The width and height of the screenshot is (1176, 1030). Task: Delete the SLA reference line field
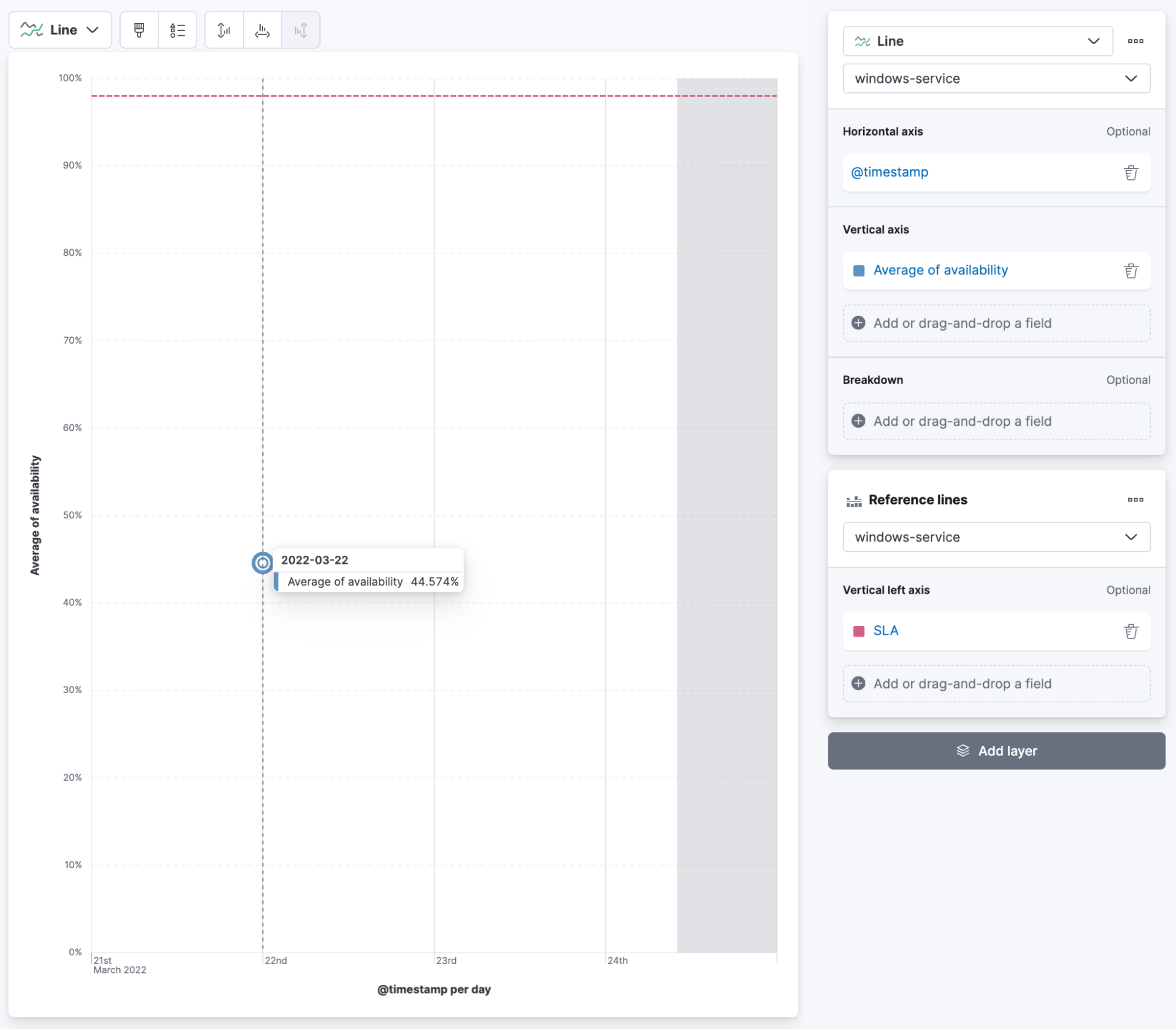pos(1131,631)
